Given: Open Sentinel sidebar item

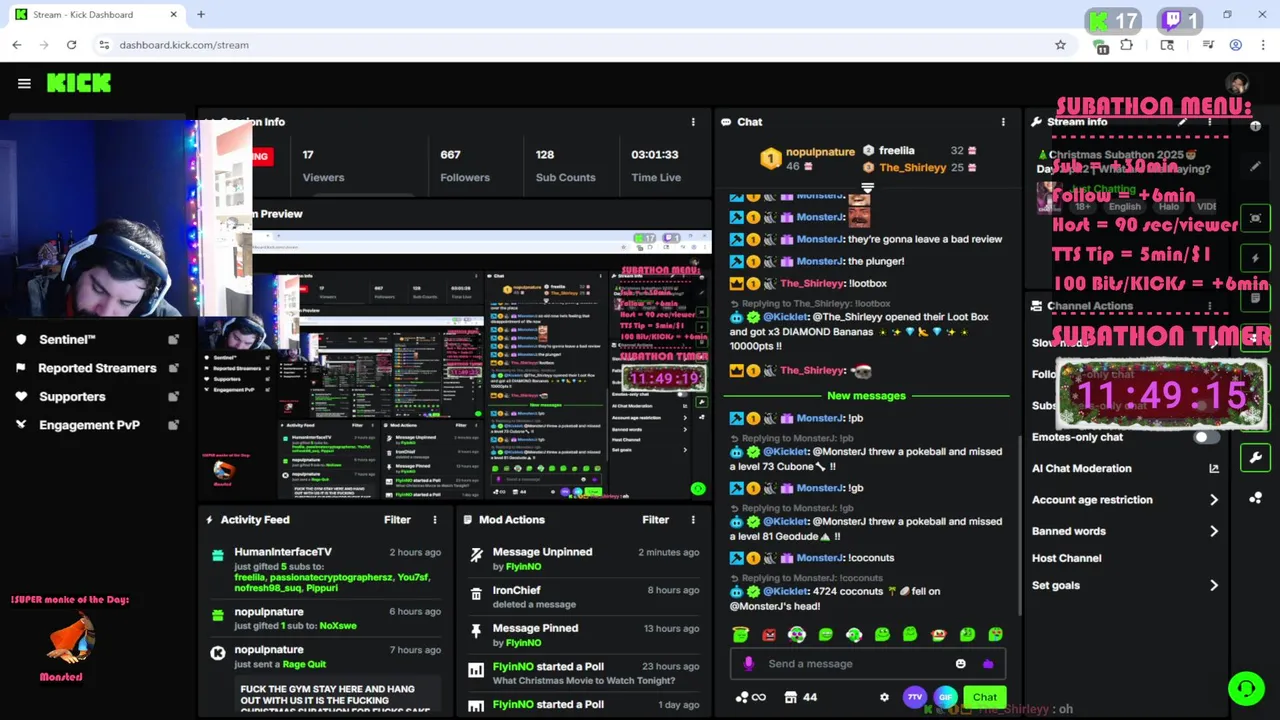Looking at the screenshot, I should coord(67,340).
